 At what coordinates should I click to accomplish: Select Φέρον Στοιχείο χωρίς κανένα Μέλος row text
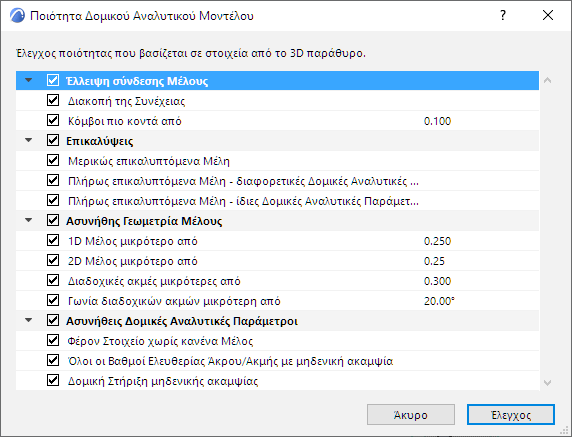[160, 341]
